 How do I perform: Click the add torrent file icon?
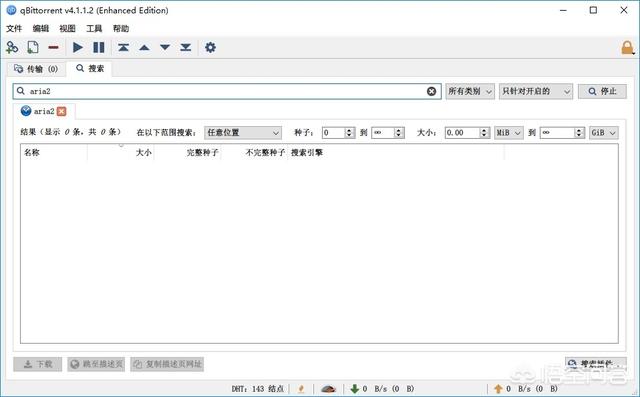(x=33, y=48)
